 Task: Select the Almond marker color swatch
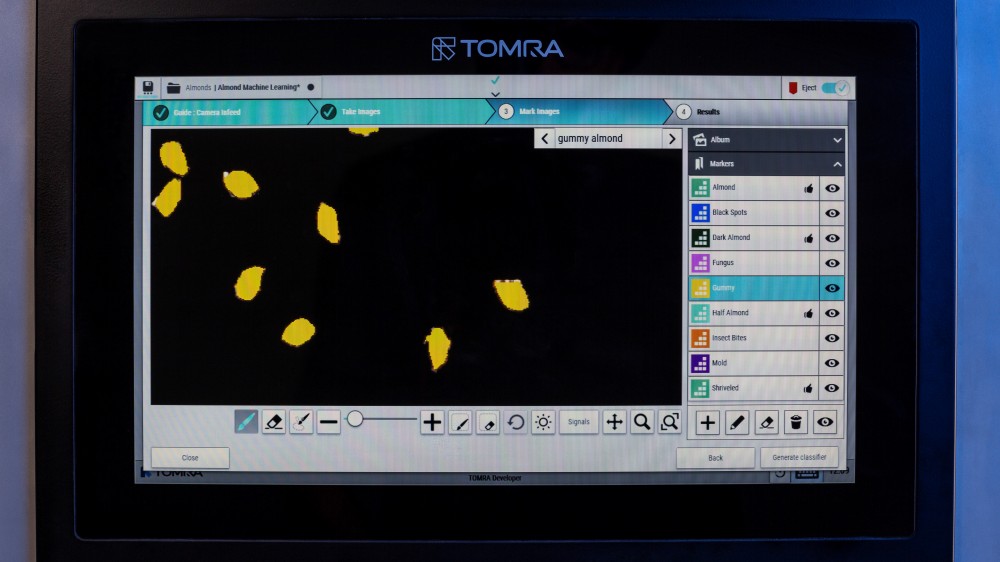point(700,188)
